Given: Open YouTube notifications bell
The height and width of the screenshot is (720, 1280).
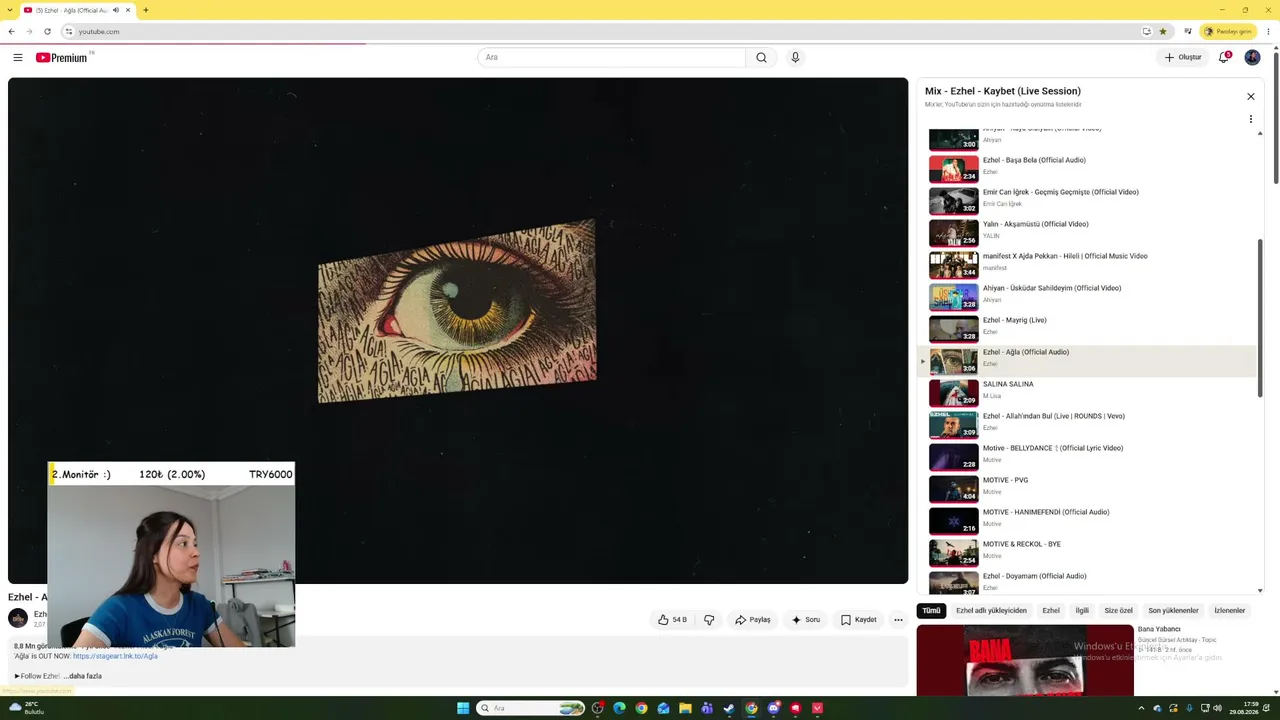Looking at the screenshot, I should point(1223,58).
